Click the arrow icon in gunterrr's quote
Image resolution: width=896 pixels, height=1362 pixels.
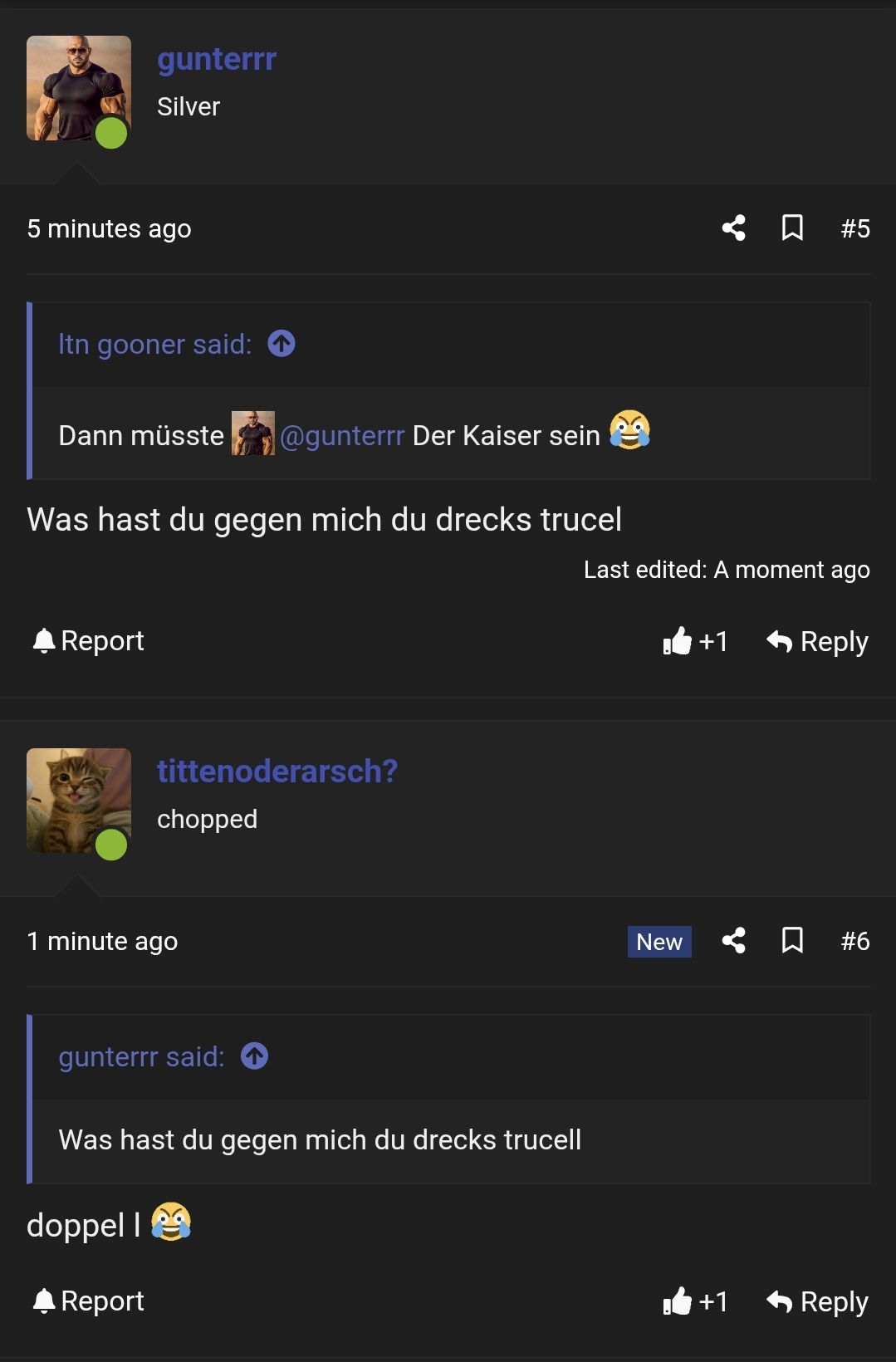click(255, 1056)
